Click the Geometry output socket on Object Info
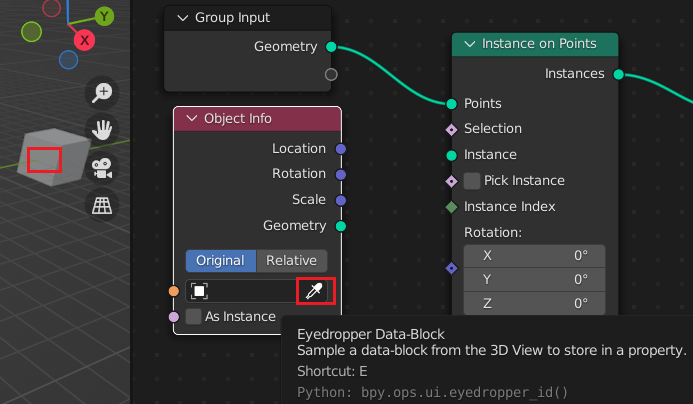Image resolution: width=693 pixels, height=404 pixels. coord(341,226)
